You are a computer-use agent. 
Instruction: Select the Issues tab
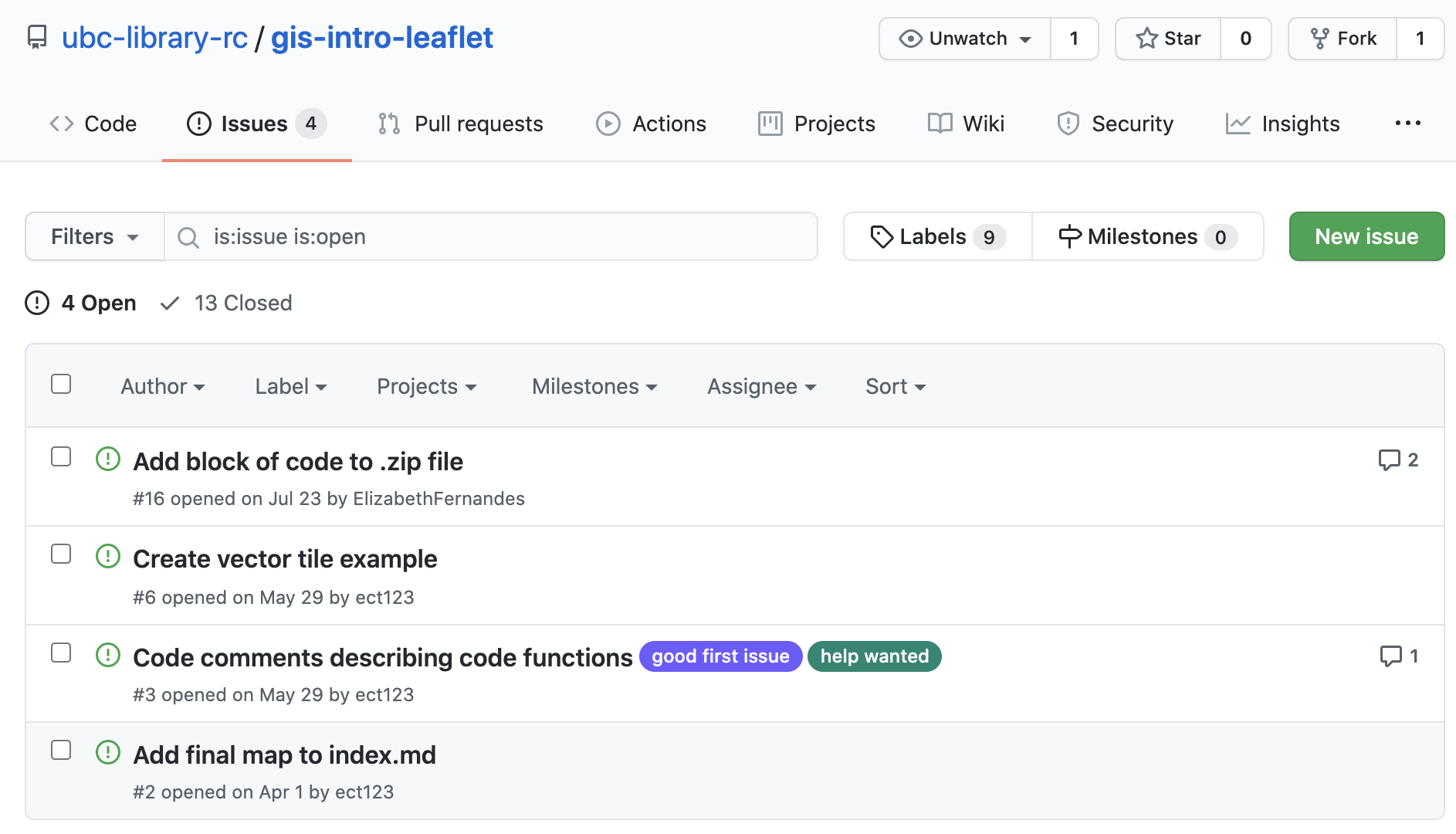click(256, 124)
